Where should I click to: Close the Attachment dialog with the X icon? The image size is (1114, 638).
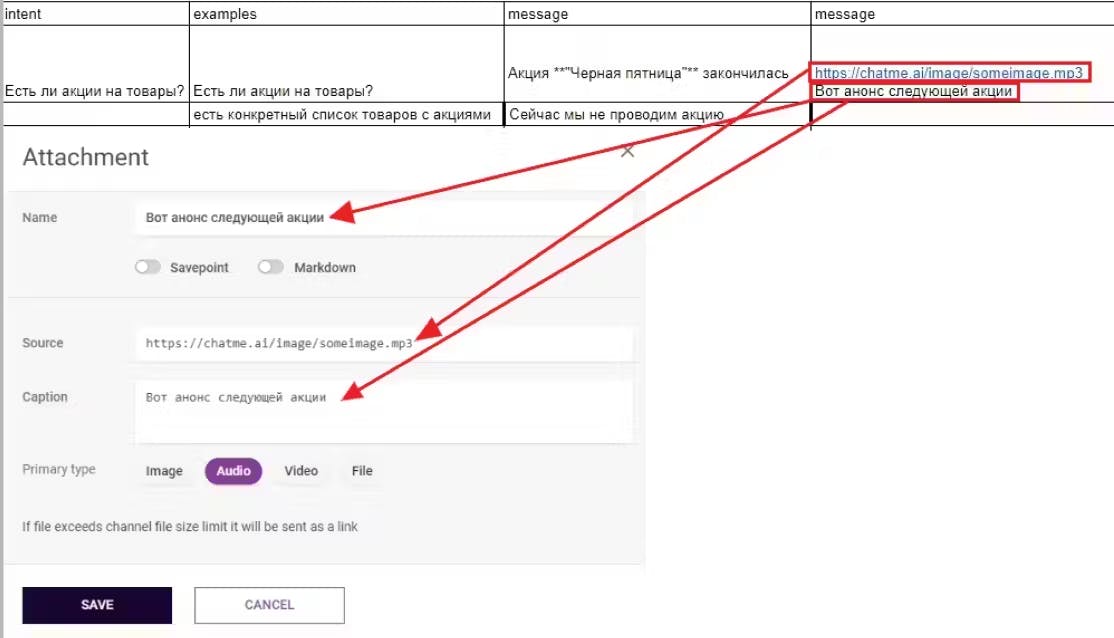click(627, 151)
